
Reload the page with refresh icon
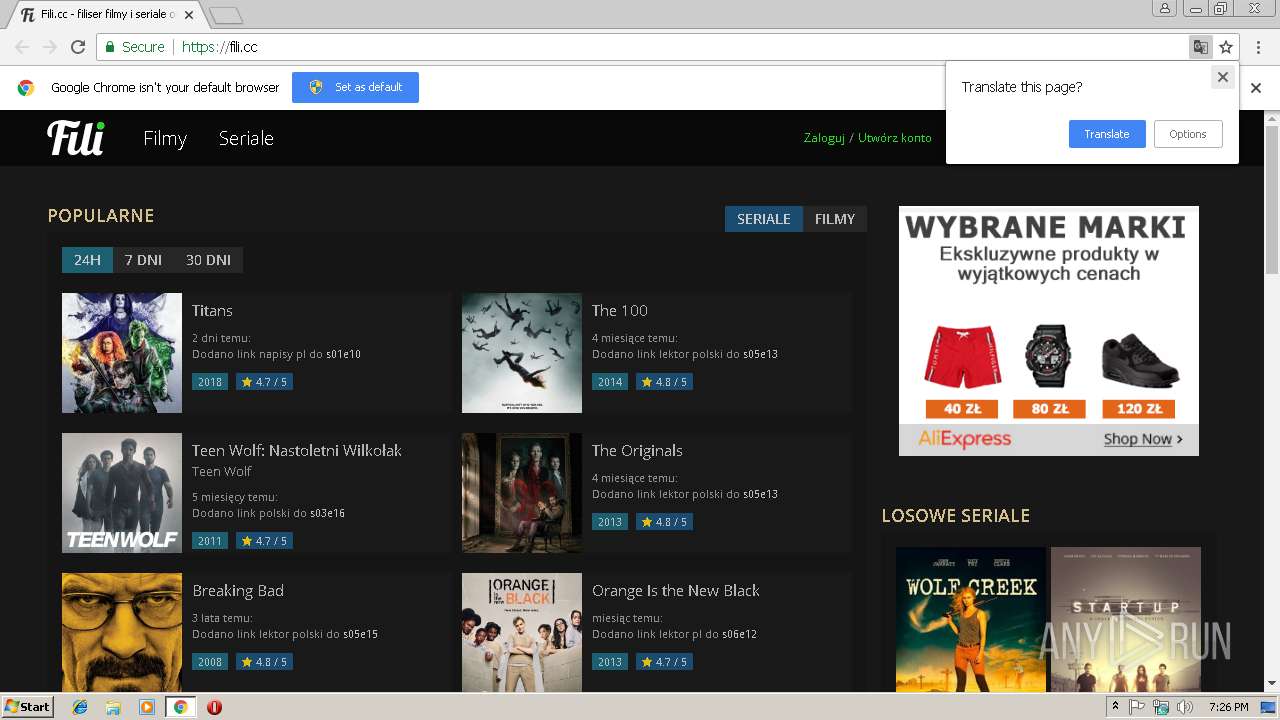[78, 47]
